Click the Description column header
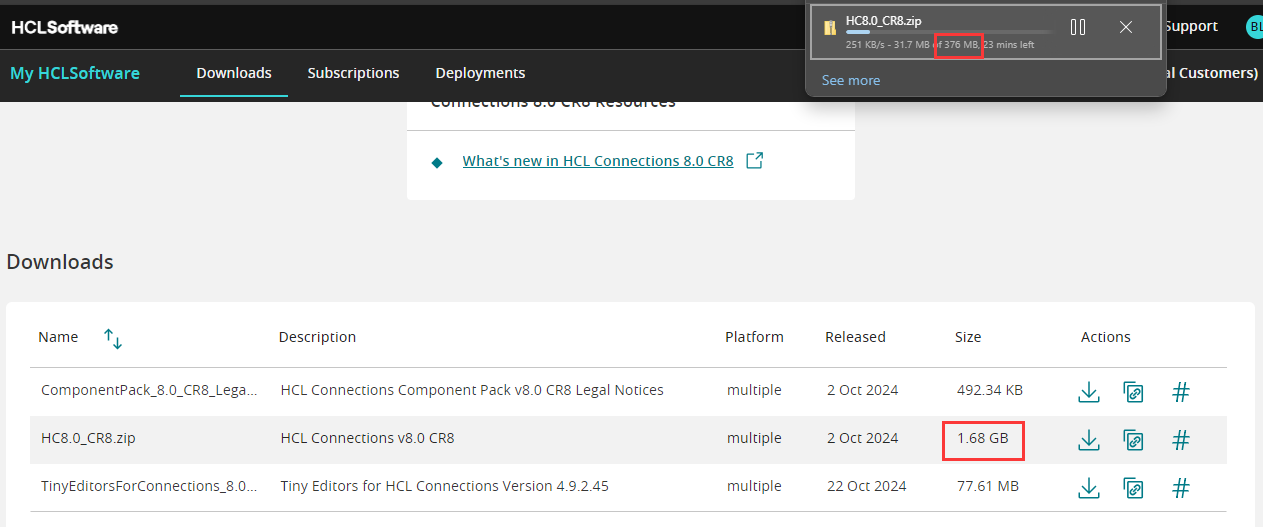 pos(317,337)
